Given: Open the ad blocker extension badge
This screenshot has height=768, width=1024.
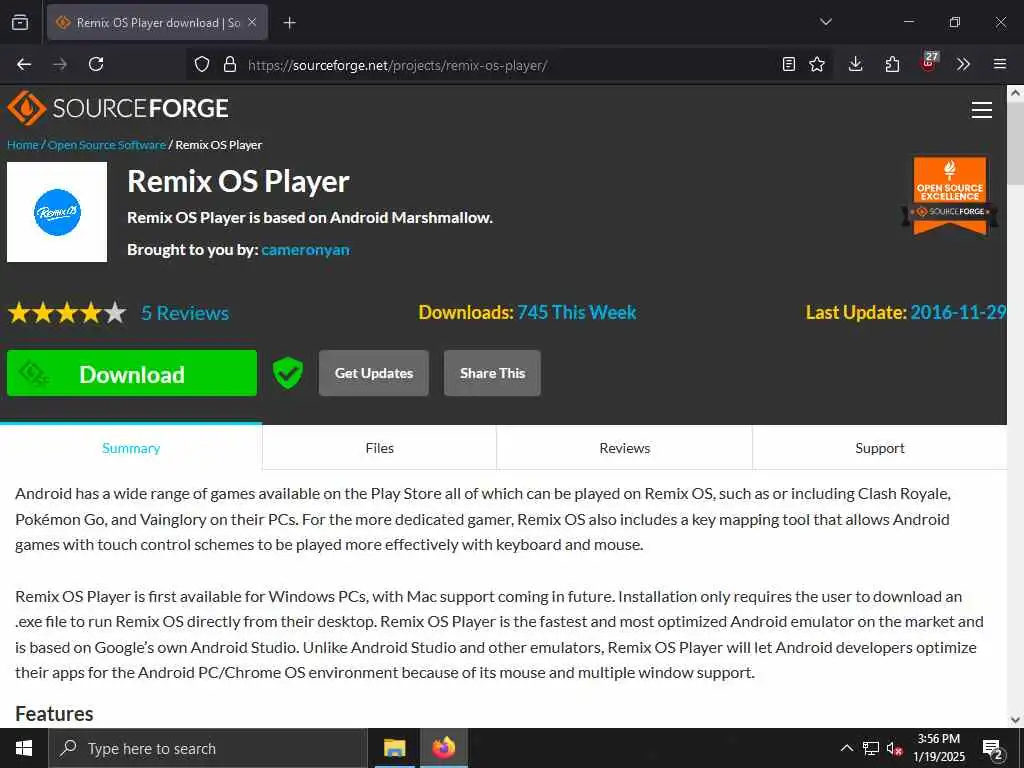Looking at the screenshot, I should pos(929,63).
